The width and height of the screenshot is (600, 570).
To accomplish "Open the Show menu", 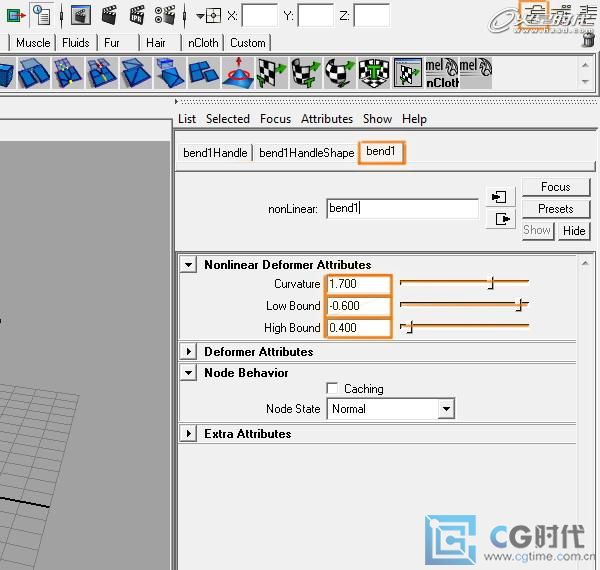I will click(x=377, y=119).
